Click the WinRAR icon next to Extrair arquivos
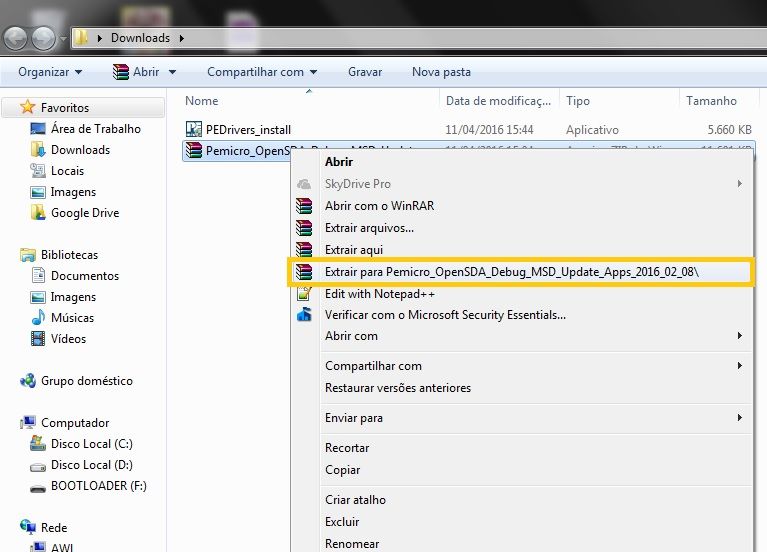This screenshot has width=767, height=552. [x=304, y=228]
